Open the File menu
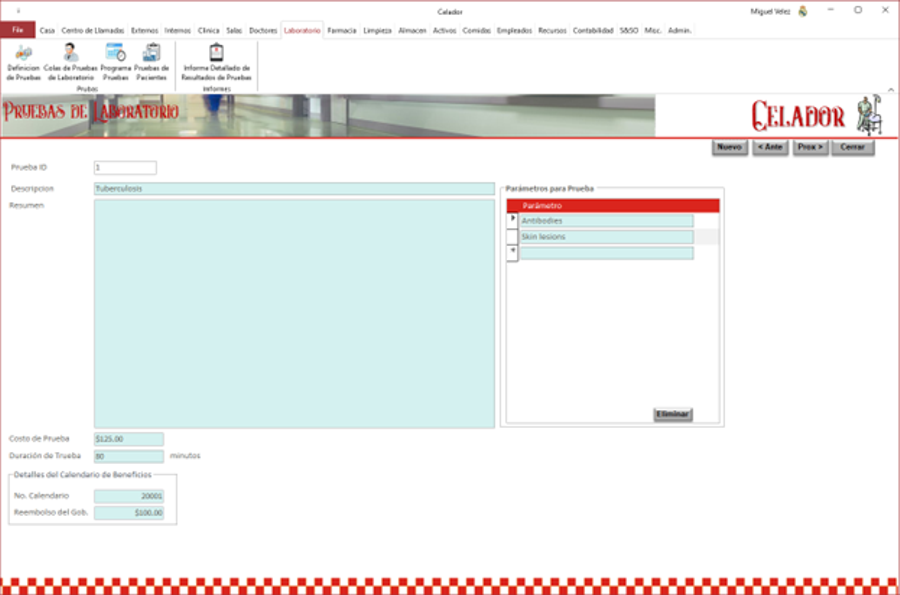This screenshot has height=595, width=900. 16,30
